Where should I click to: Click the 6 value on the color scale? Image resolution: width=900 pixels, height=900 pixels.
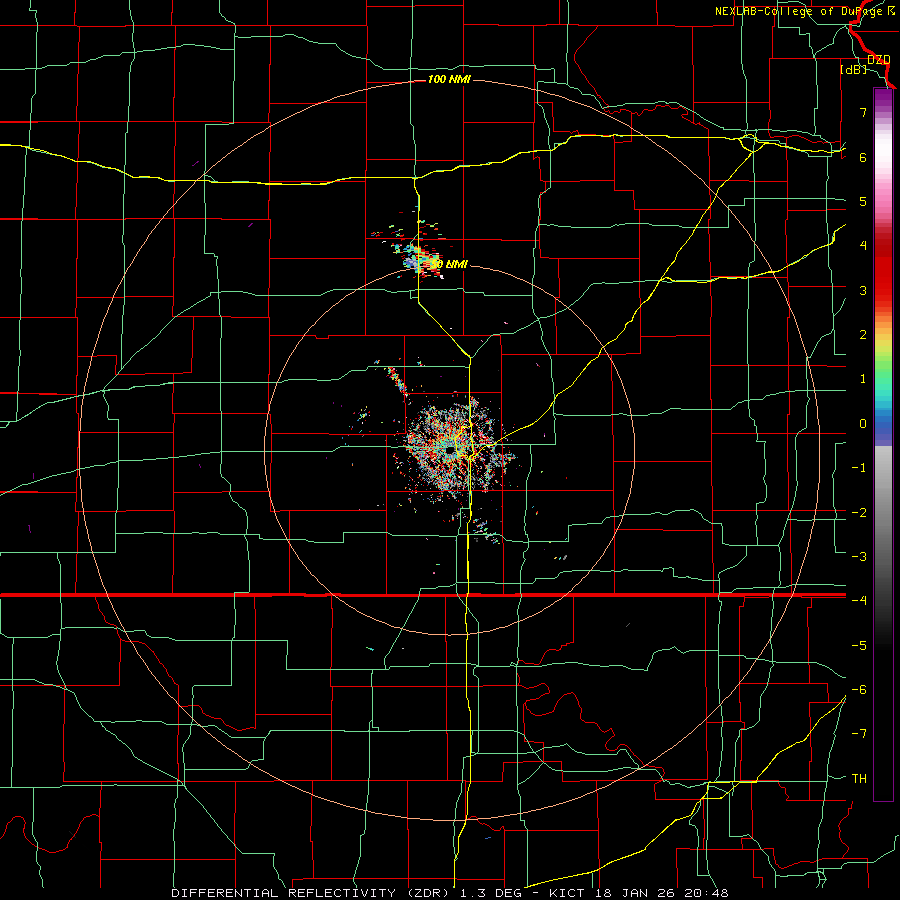tap(863, 157)
